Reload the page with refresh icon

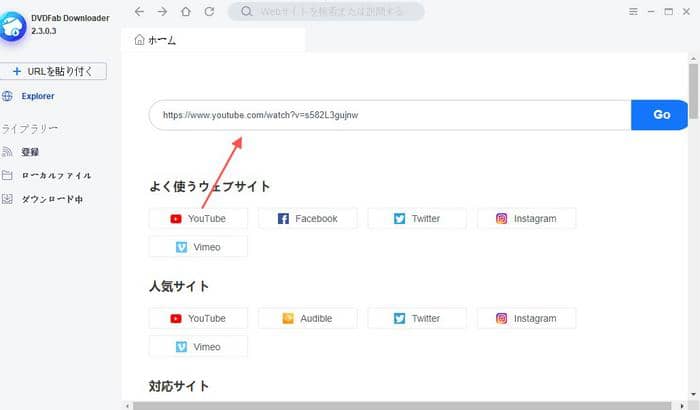(209, 12)
